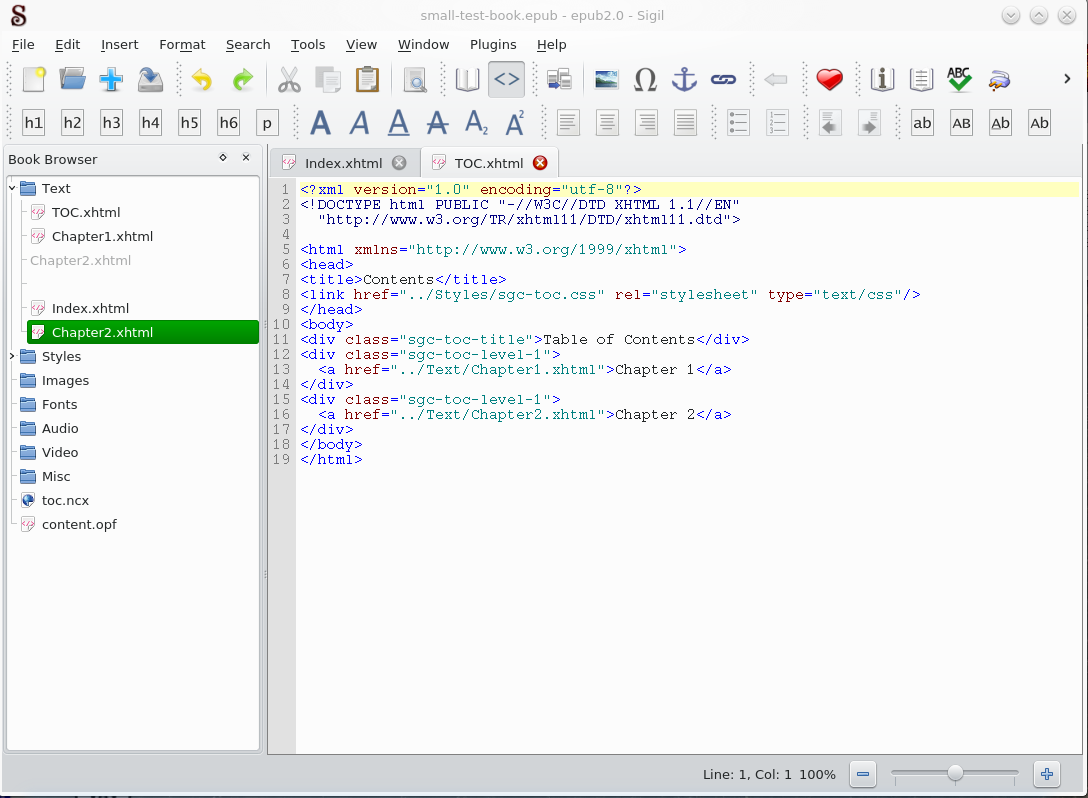Open the toolbar overflow chevron at far right
Viewport: 1088px width, 798px height.
coord(1068,80)
